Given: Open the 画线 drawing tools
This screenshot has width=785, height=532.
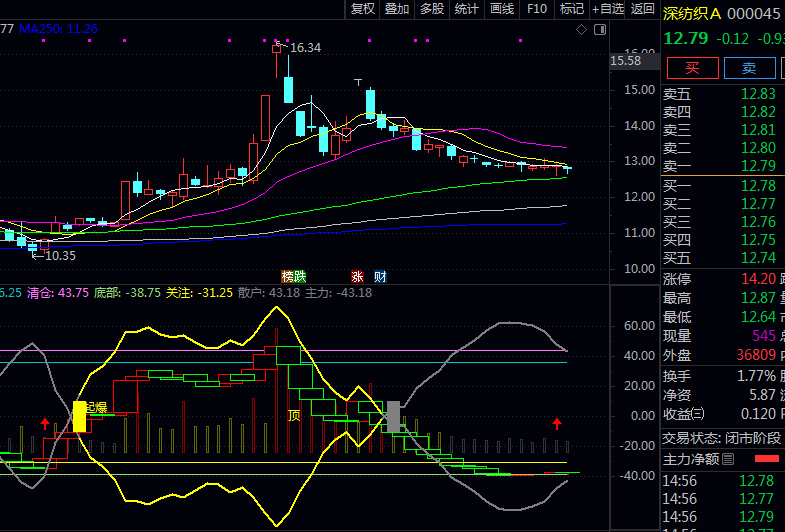Looking at the screenshot, I should pos(502,9).
